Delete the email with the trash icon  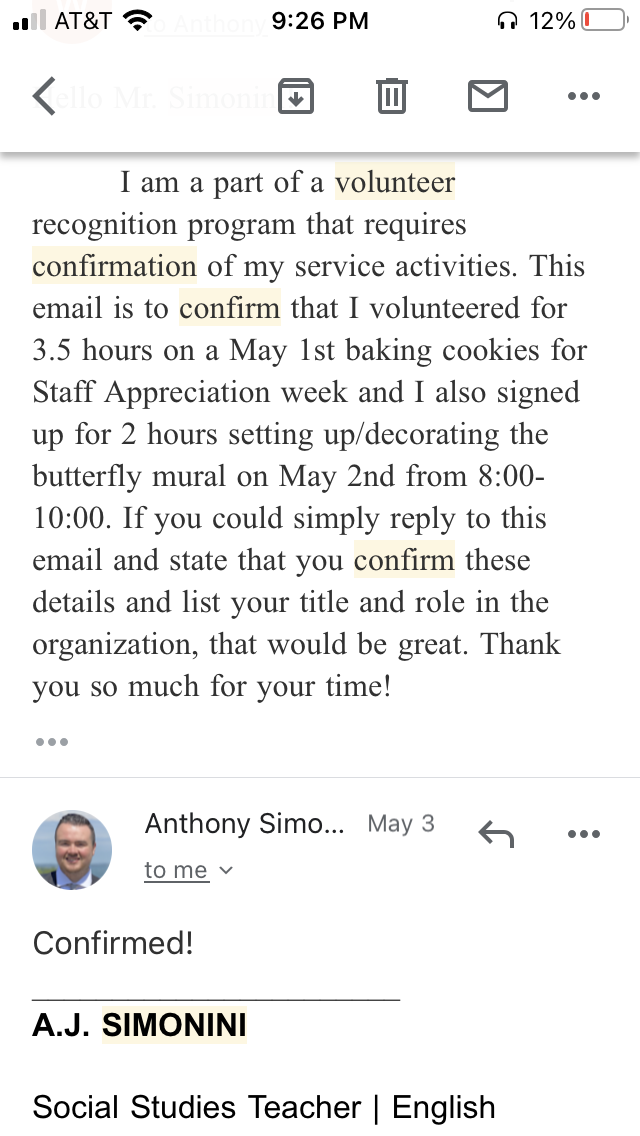click(x=391, y=96)
